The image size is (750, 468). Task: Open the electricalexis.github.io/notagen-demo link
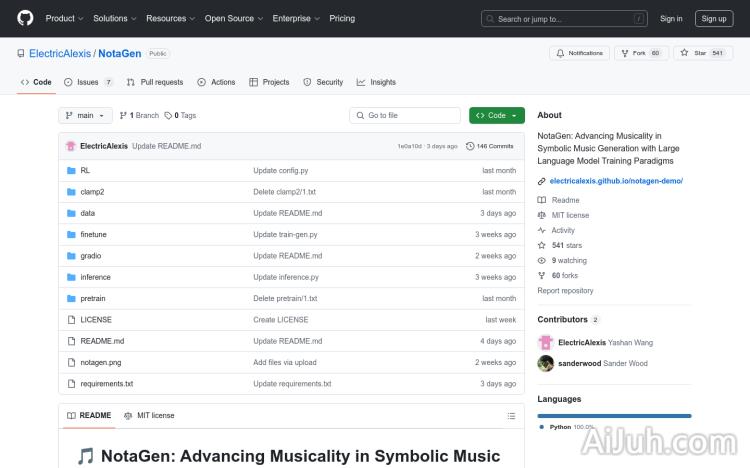pyautogui.click(x=616, y=181)
